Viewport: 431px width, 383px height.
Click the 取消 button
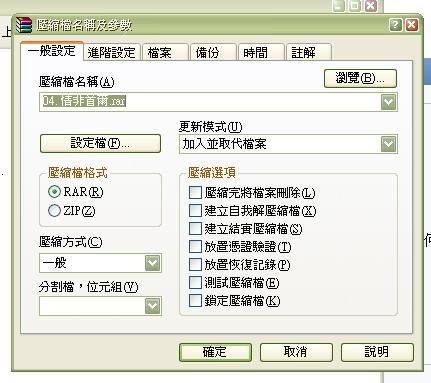click(296, 352)
